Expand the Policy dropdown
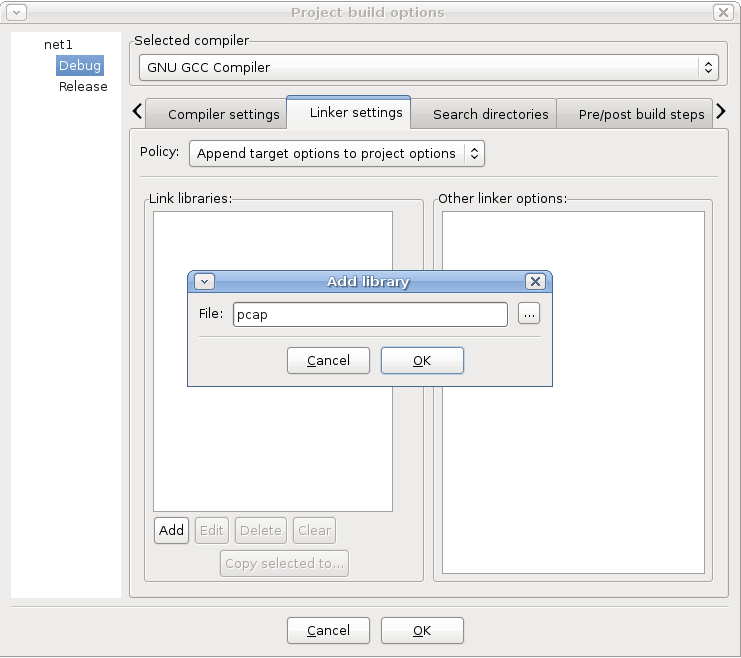Viewport: 741px width, 658px height. pyautogui.click(x=337, y=154)
